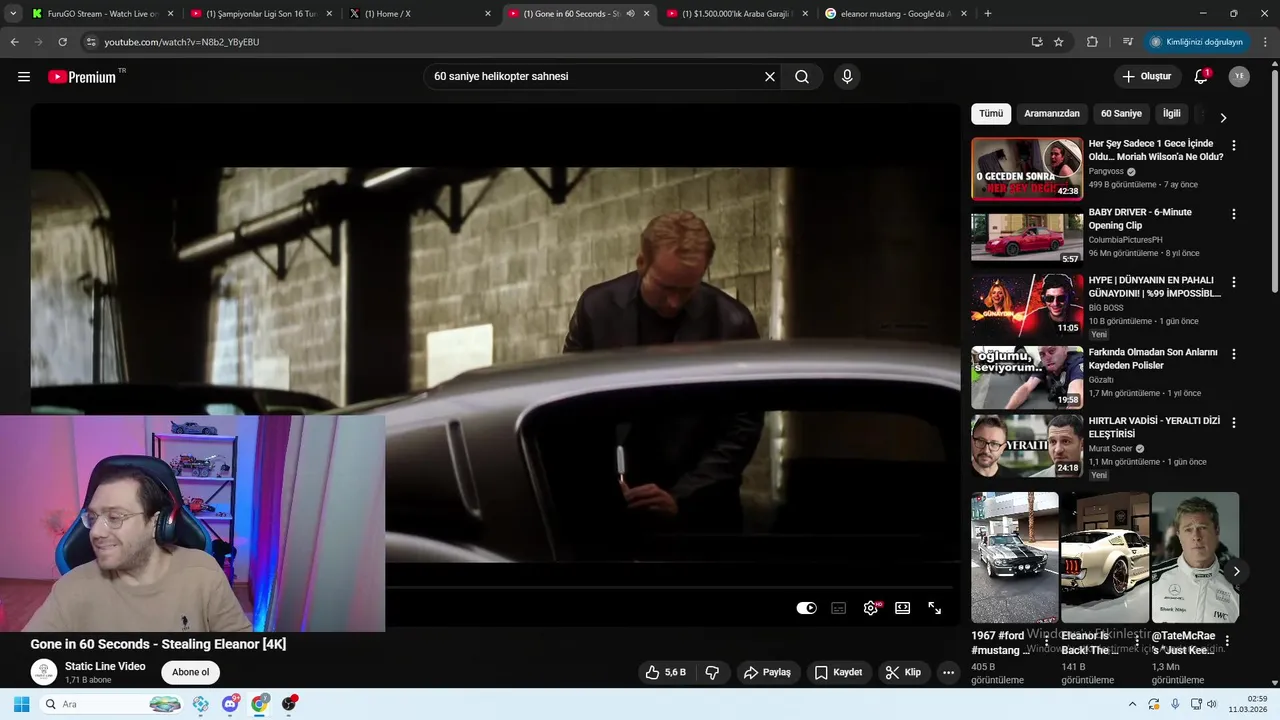The height and width of the screenshot is (720, 1280).
Task: Open the 1967 Ford Mustang short thumbnail
Action: click(x=1014, y=558)
